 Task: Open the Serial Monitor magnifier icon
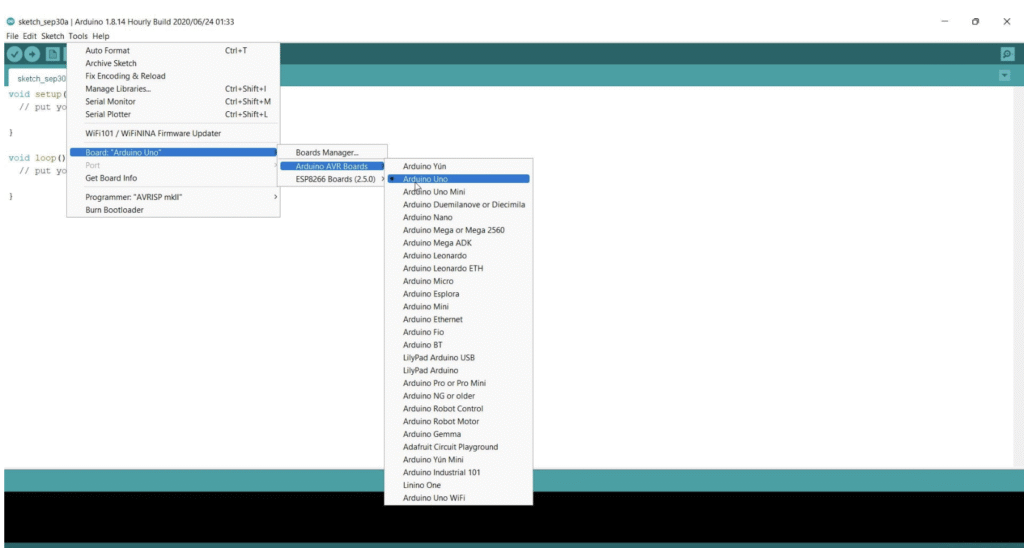(1007, 54)
